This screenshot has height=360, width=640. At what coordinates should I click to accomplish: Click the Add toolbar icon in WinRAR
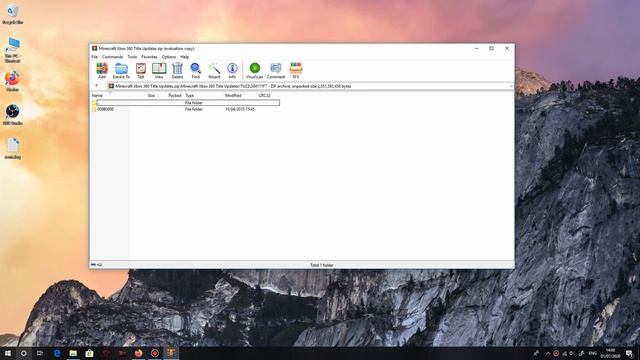point(102,70)
